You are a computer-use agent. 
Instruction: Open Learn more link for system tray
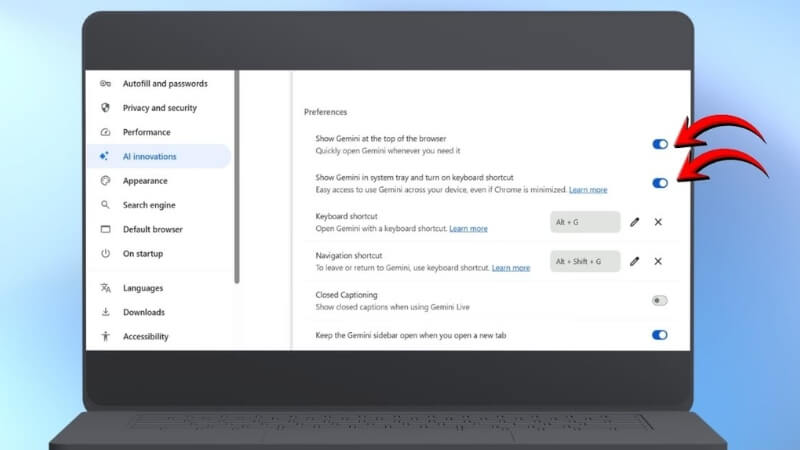(588, 190)
